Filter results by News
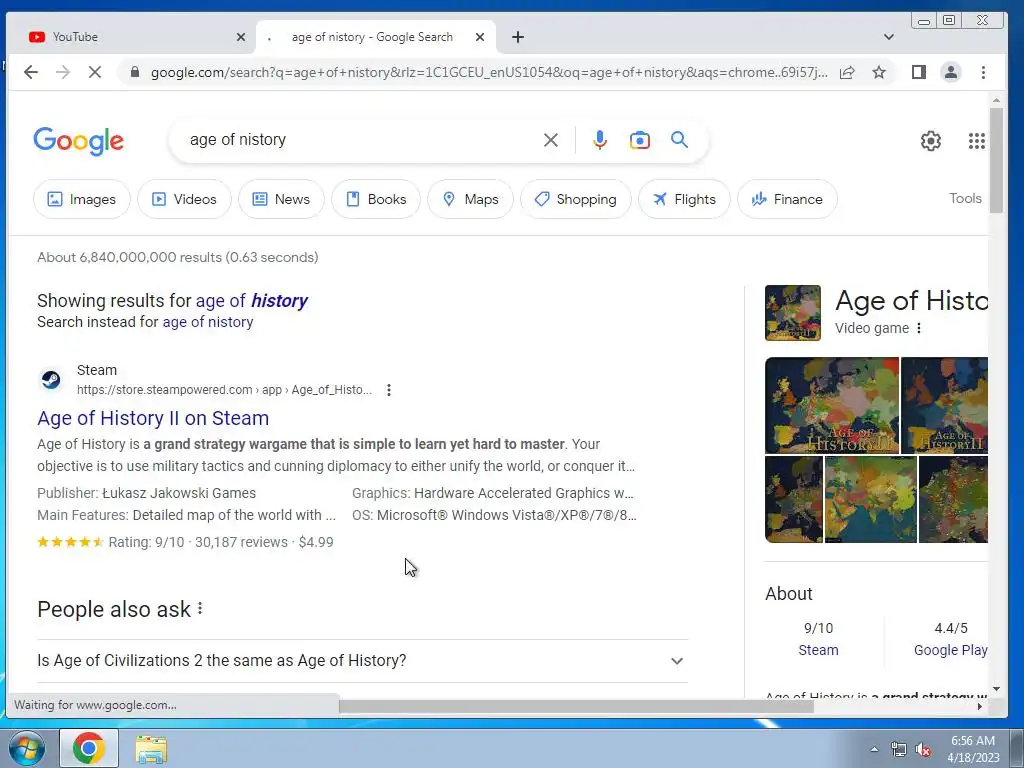The height and width of the screenshot is (768, 1024). [x=281, y=199]
